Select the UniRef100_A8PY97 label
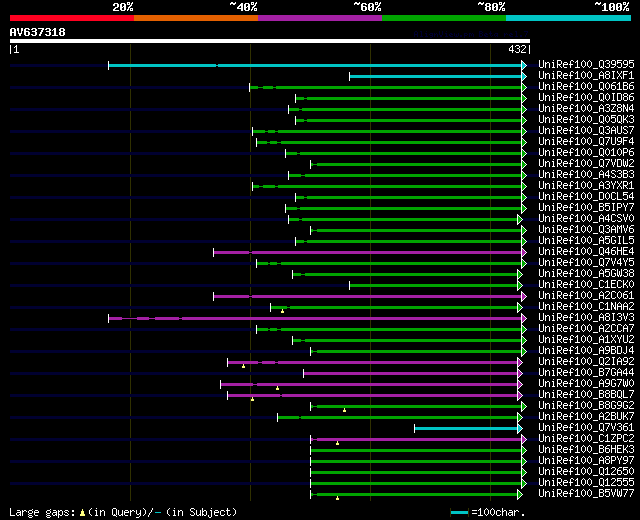640x520 pixels. 586,461
